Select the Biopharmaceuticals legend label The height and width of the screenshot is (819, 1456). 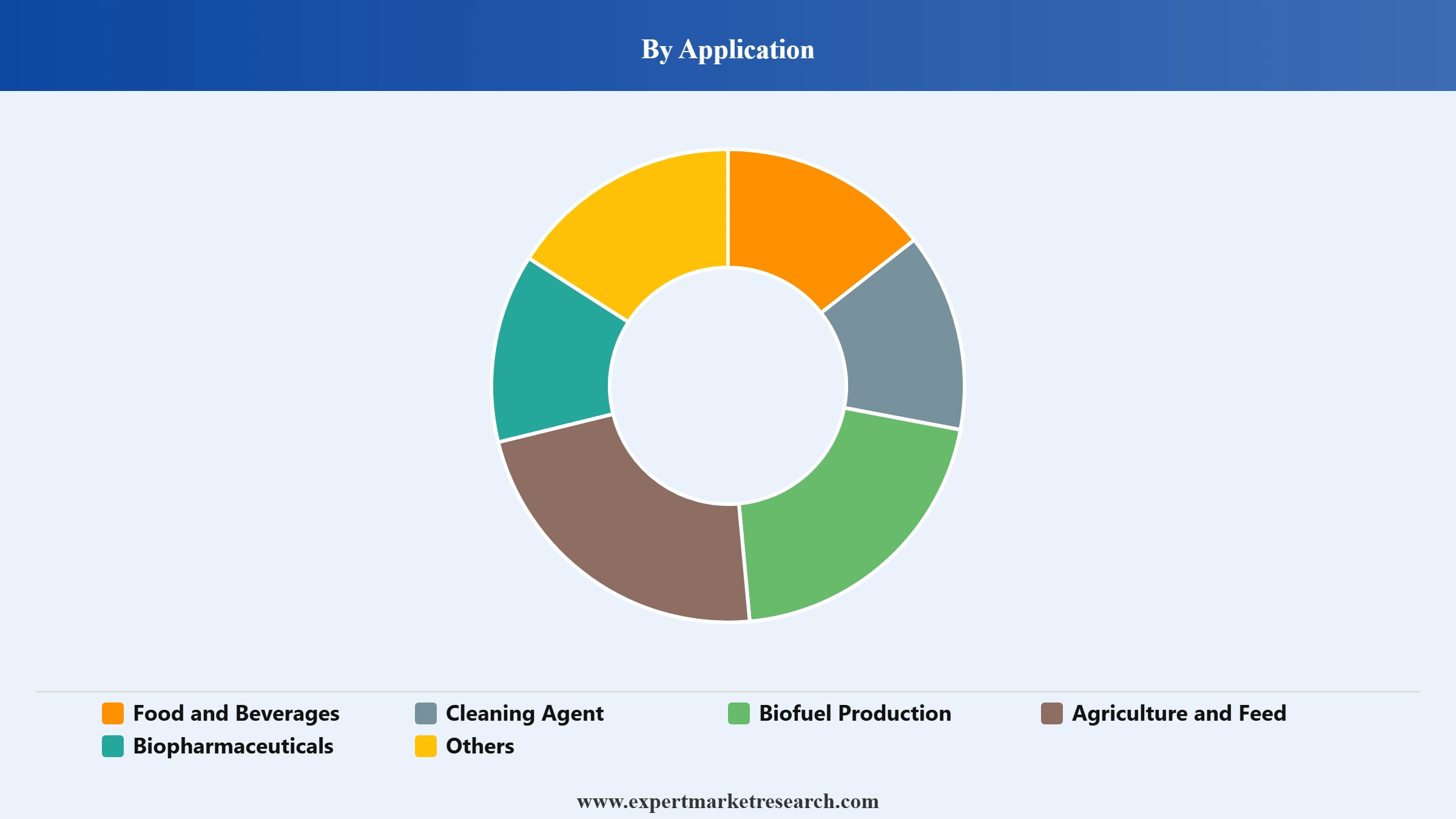point(233,747)
